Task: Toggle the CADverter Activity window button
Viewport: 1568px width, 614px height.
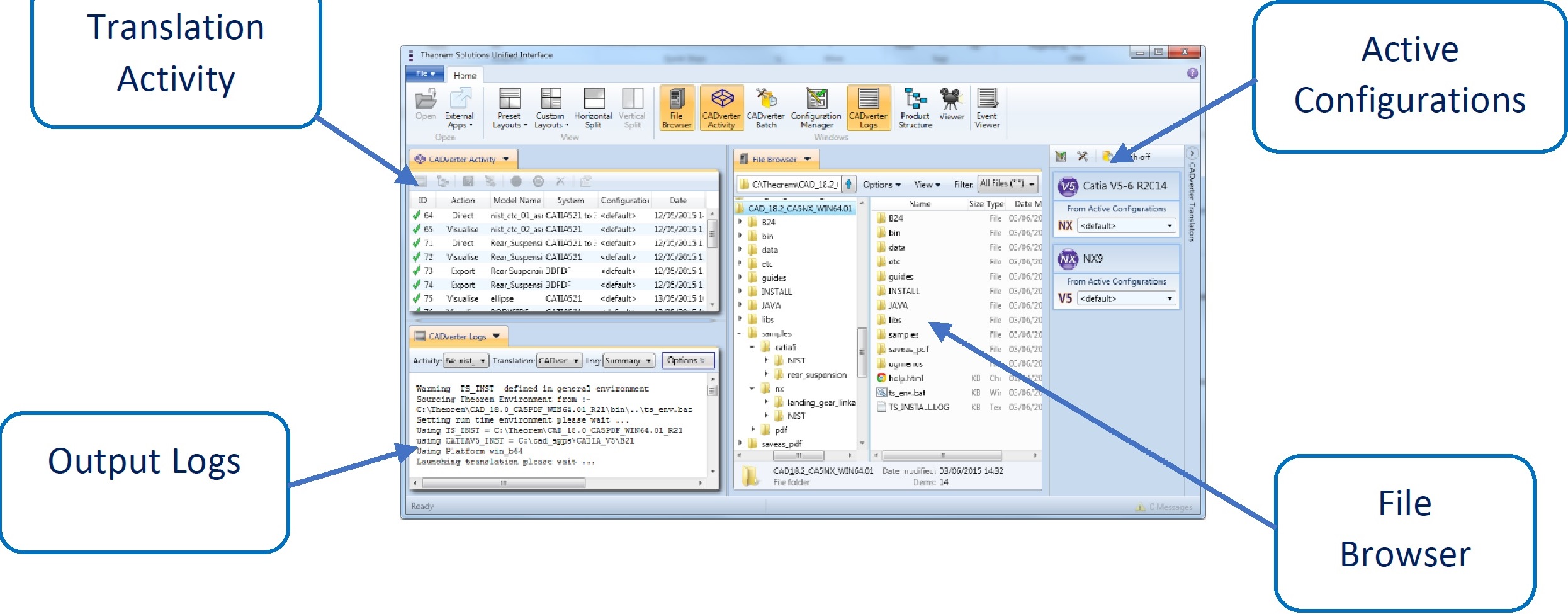Action: 721,108
